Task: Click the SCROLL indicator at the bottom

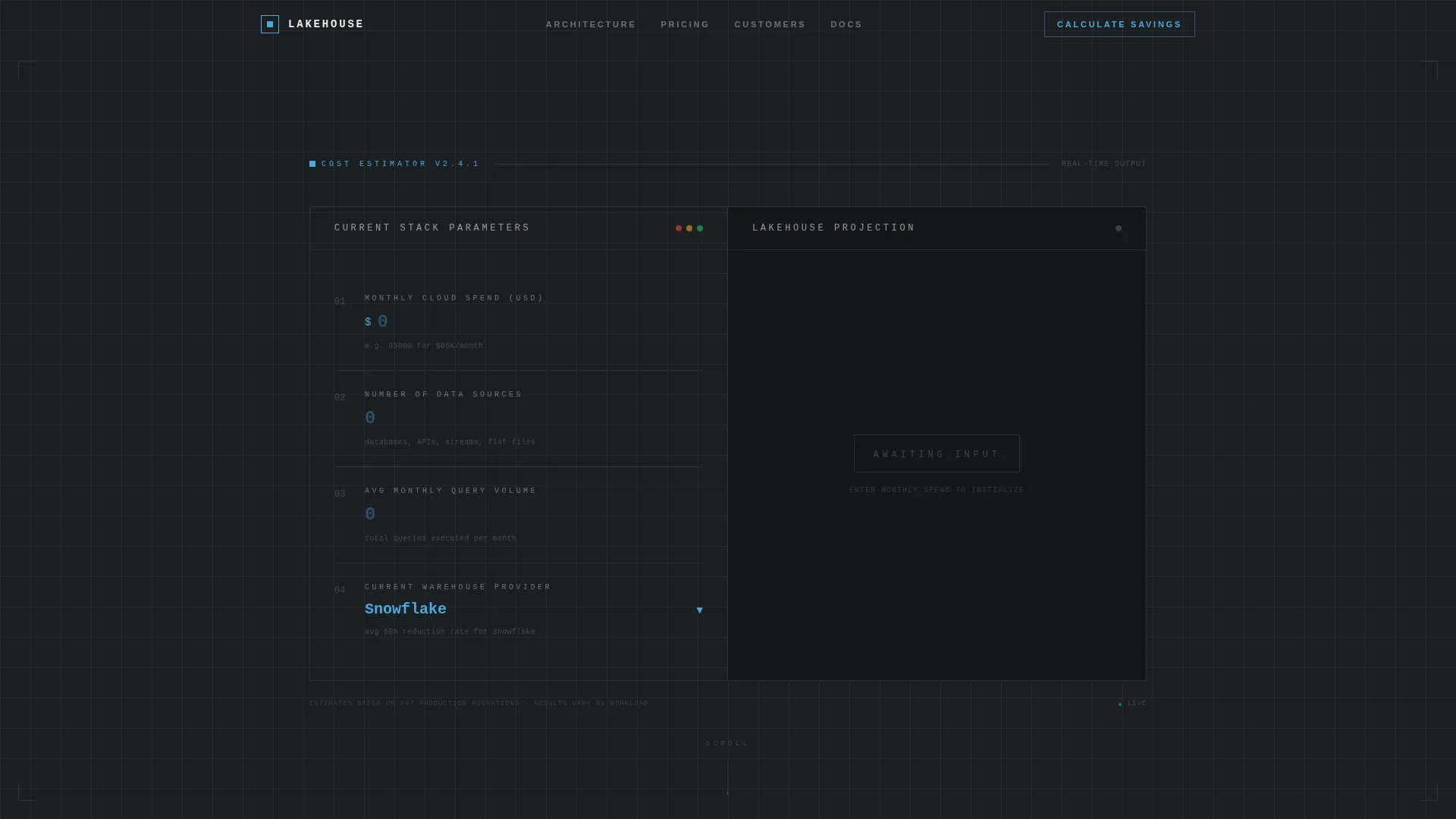Action: [727, 743]
